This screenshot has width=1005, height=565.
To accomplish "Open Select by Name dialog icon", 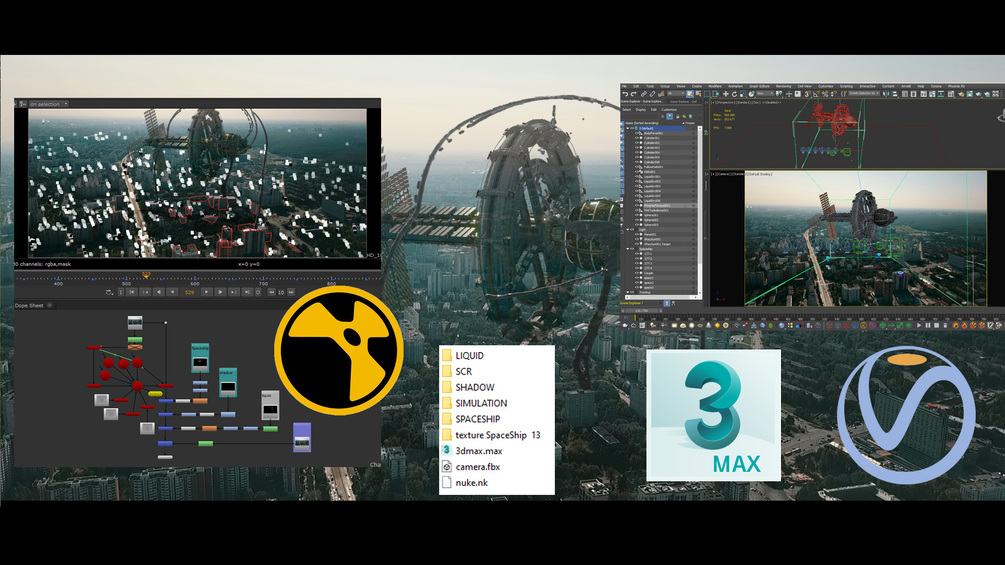I will 698,94.
